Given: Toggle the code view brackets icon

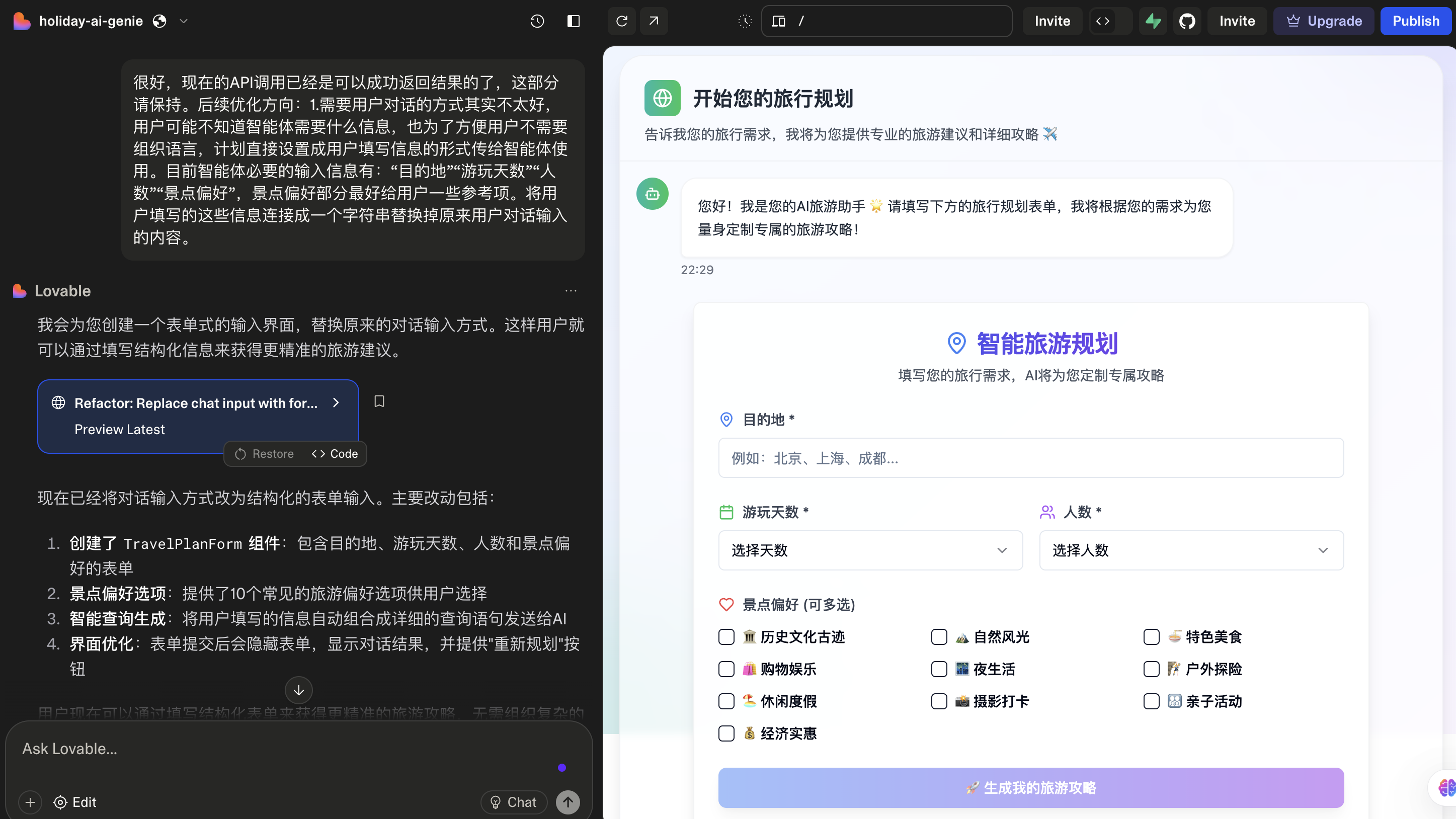Looking at the screenshot, I should 1103,21.
